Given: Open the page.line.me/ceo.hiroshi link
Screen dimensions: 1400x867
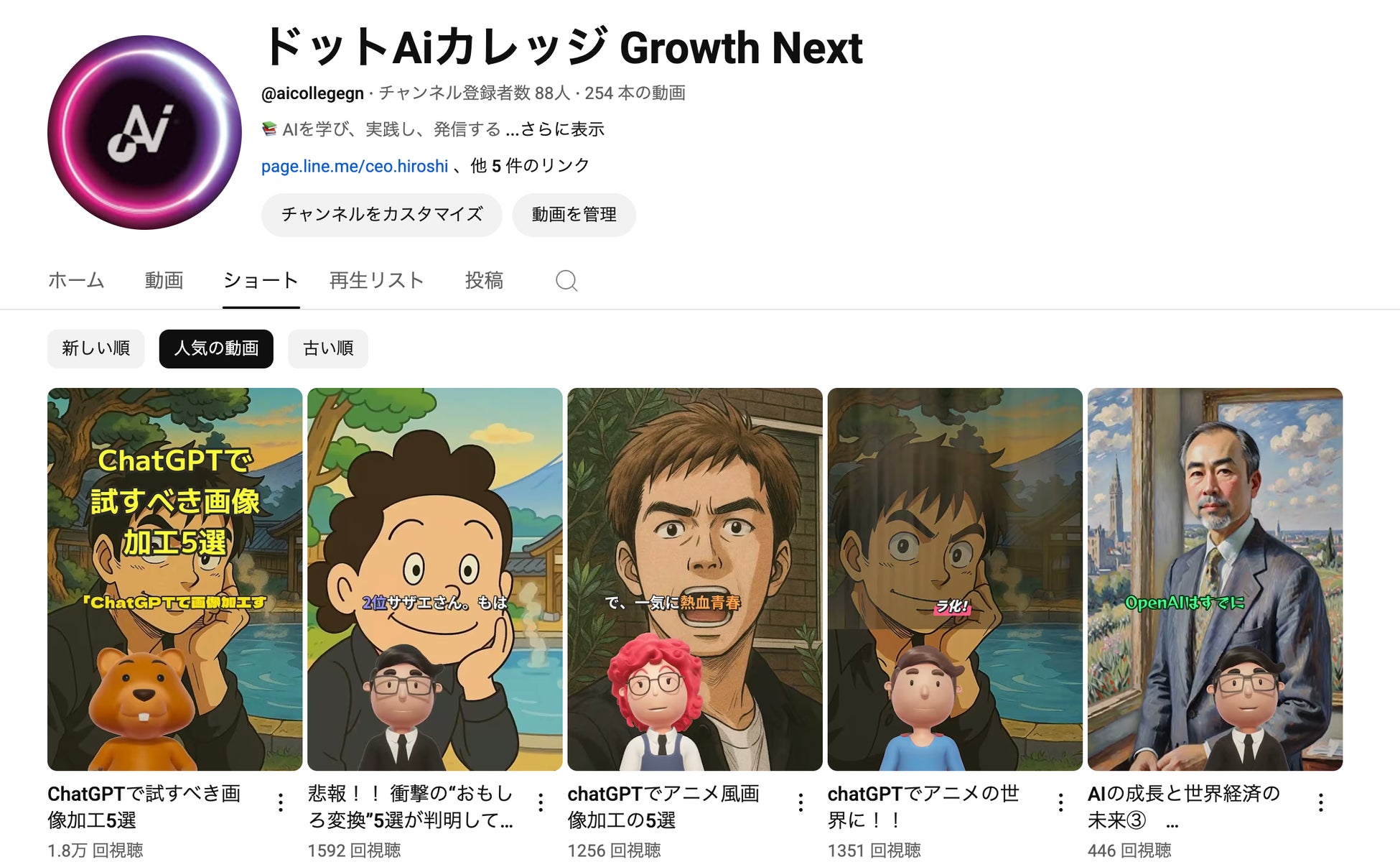Looking at the screenshot, I should coord(355,166).
